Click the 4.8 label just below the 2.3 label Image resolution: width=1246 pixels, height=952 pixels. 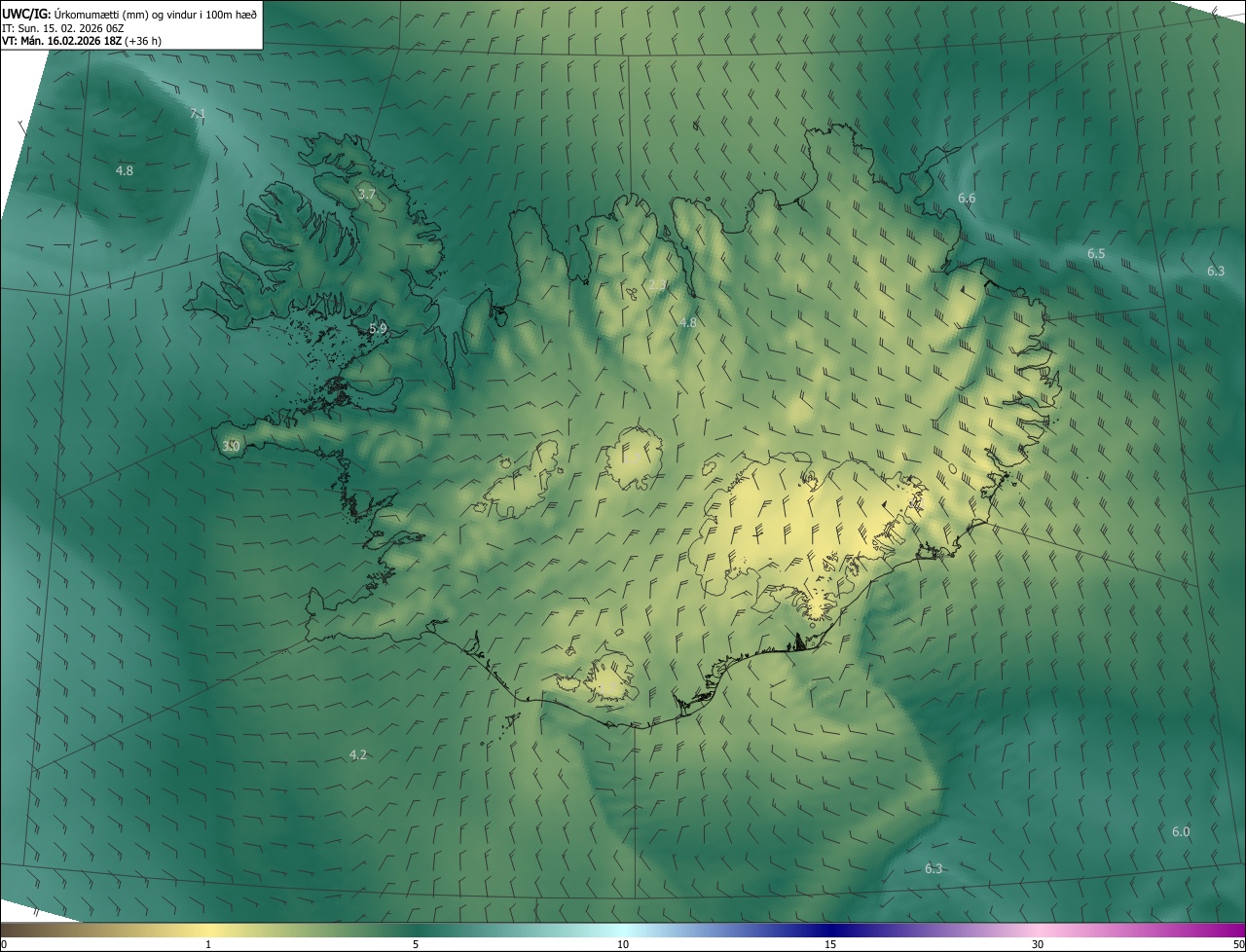tap(688, 322)
